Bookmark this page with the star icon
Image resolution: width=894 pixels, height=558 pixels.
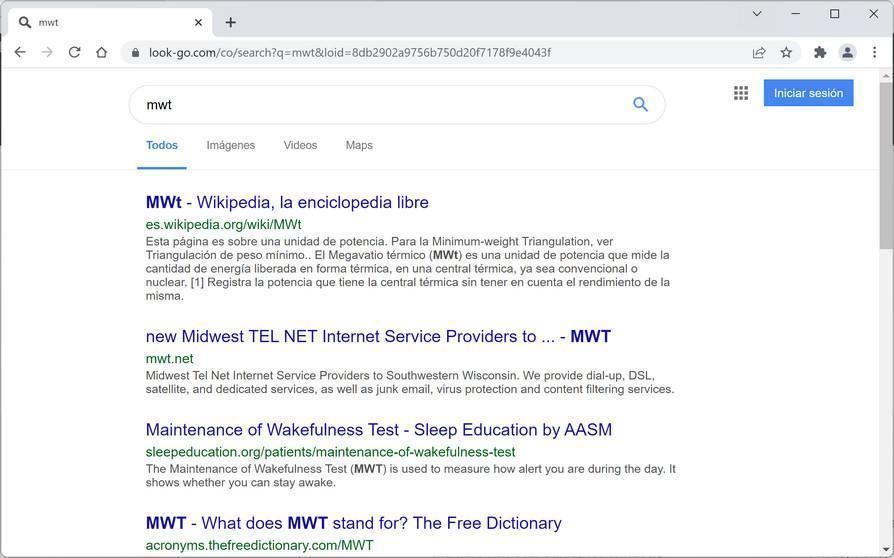point(786,52)
